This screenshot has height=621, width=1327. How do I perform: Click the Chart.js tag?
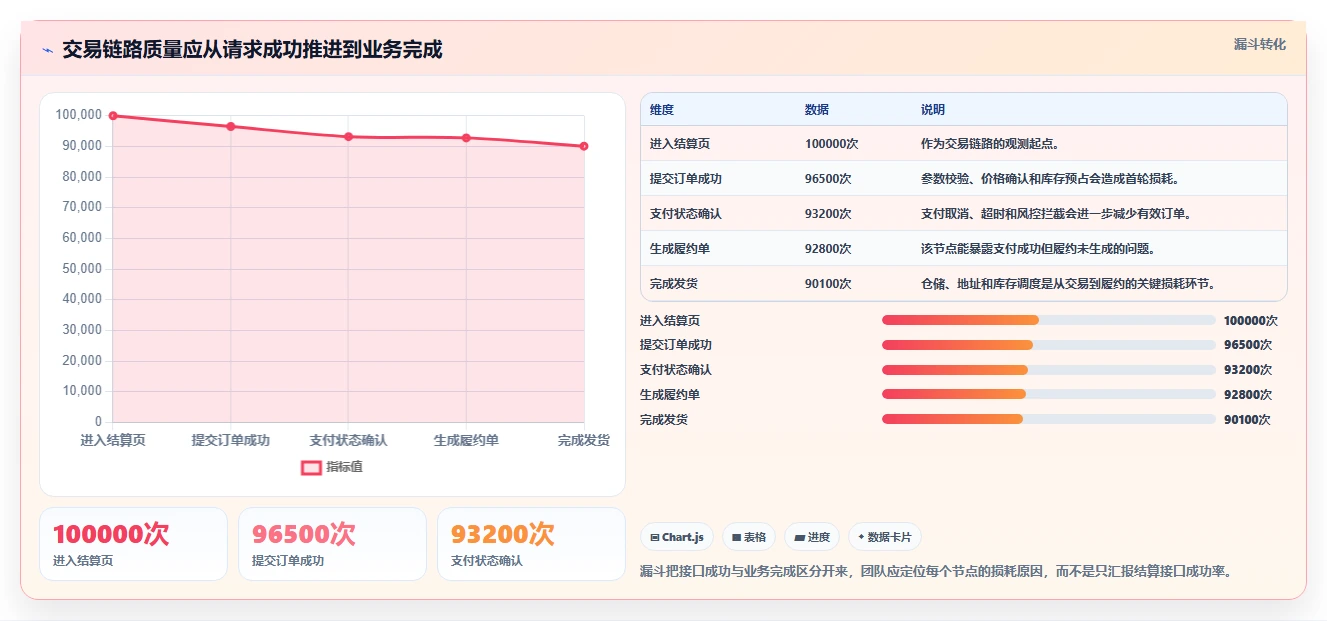(x=677, y=537)
